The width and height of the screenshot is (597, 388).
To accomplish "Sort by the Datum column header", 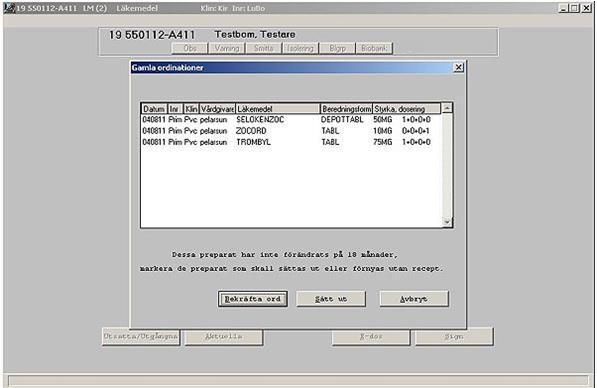I will pos(154,109).
